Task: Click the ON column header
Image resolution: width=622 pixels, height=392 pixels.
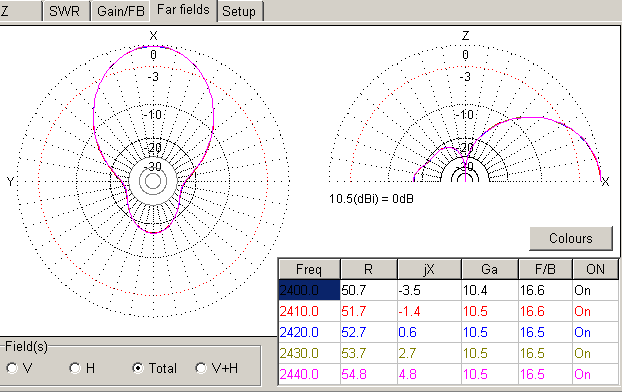Action: pos(595,269)
